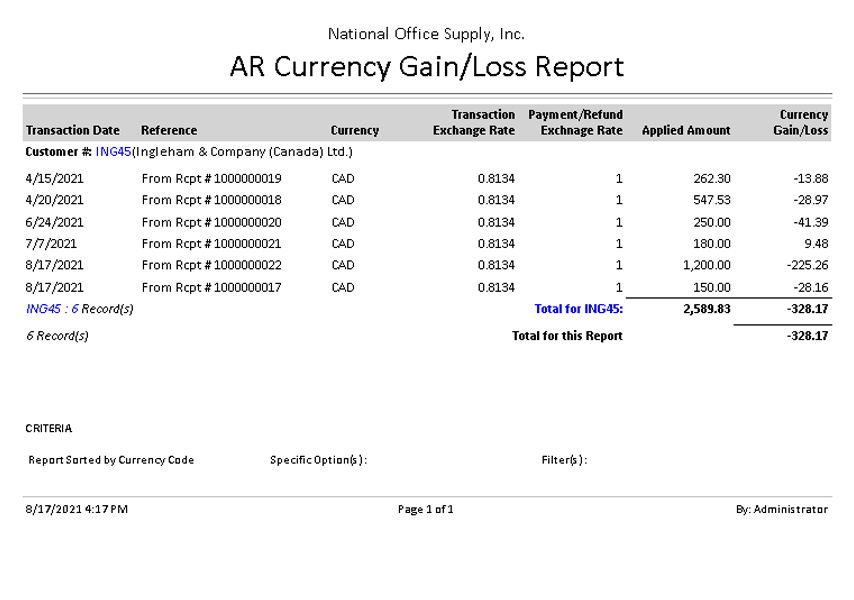Click the 4/20/2021 transaction date
854x600 pixels.
pyautogui.click(x=52, y=200)
